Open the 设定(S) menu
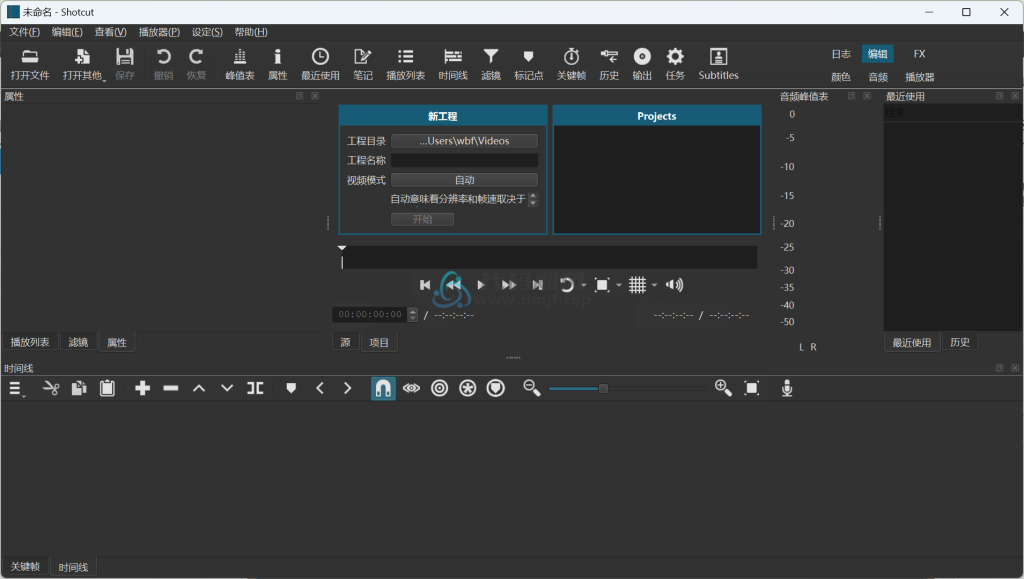Viewport: 1024px width, 579px height. [207, 32]
